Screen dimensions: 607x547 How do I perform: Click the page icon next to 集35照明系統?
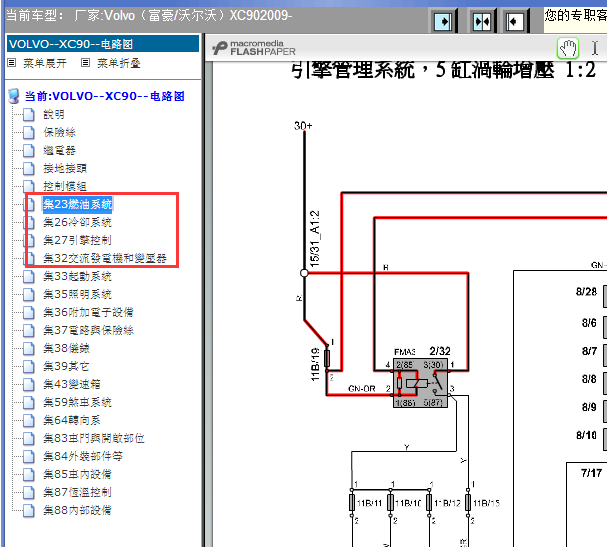coord(28,294)
